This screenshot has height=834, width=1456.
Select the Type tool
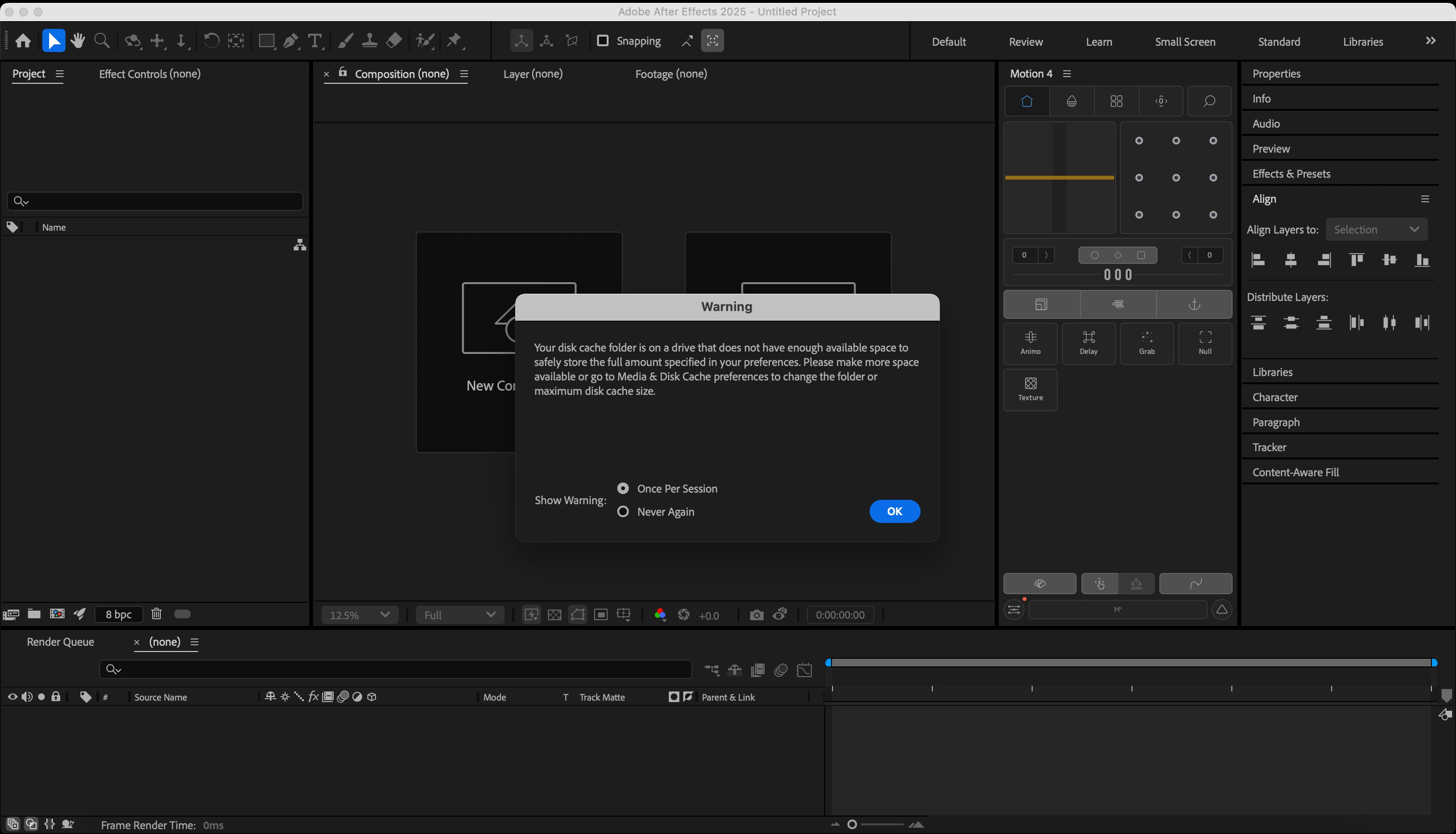[314, 40]
